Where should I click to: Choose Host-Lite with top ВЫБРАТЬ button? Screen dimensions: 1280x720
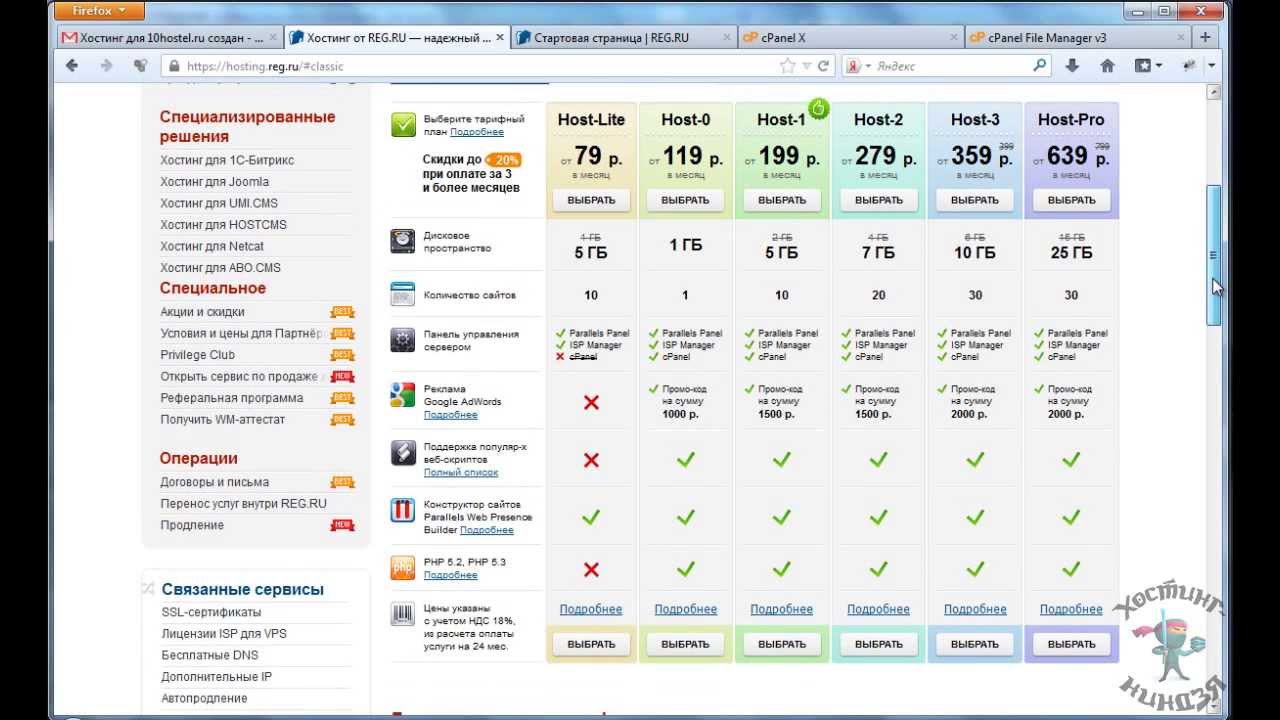point(591,200)
